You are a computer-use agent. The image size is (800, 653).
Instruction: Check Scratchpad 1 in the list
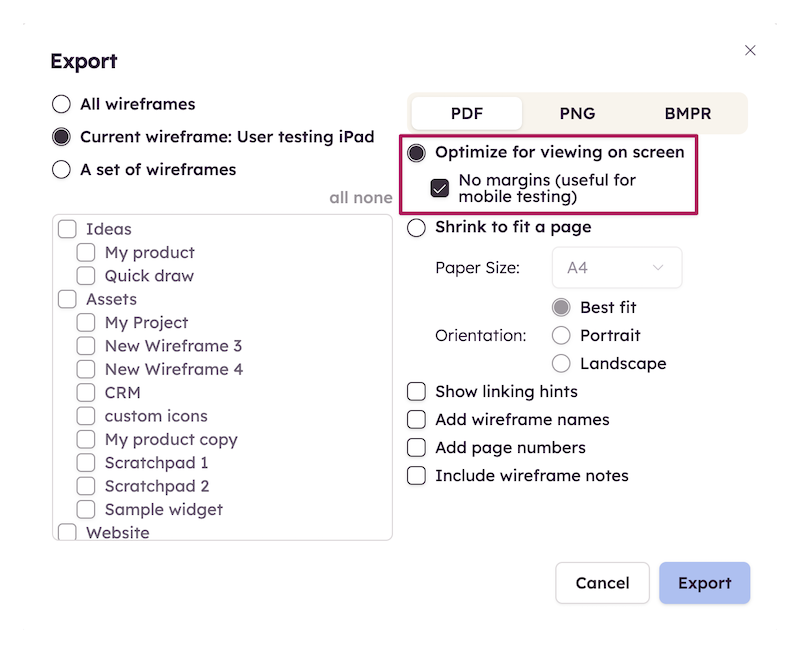(85, 463)
